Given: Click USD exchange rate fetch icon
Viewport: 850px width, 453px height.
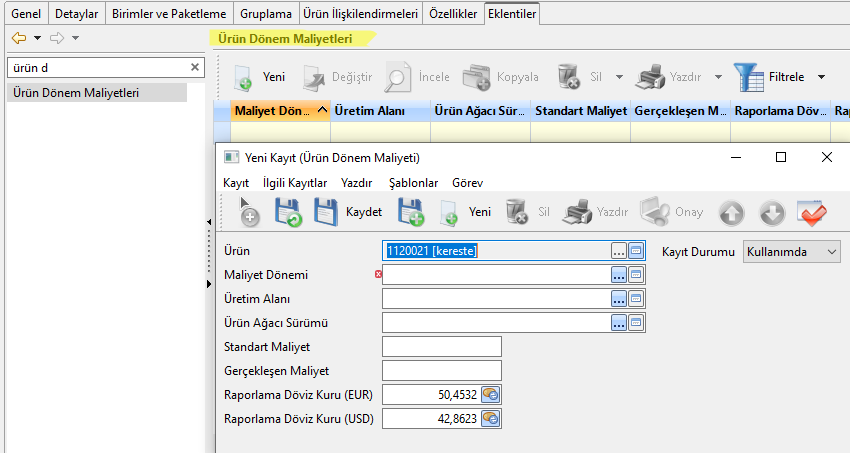Looking at the screenshot, I should pos(490,419).
